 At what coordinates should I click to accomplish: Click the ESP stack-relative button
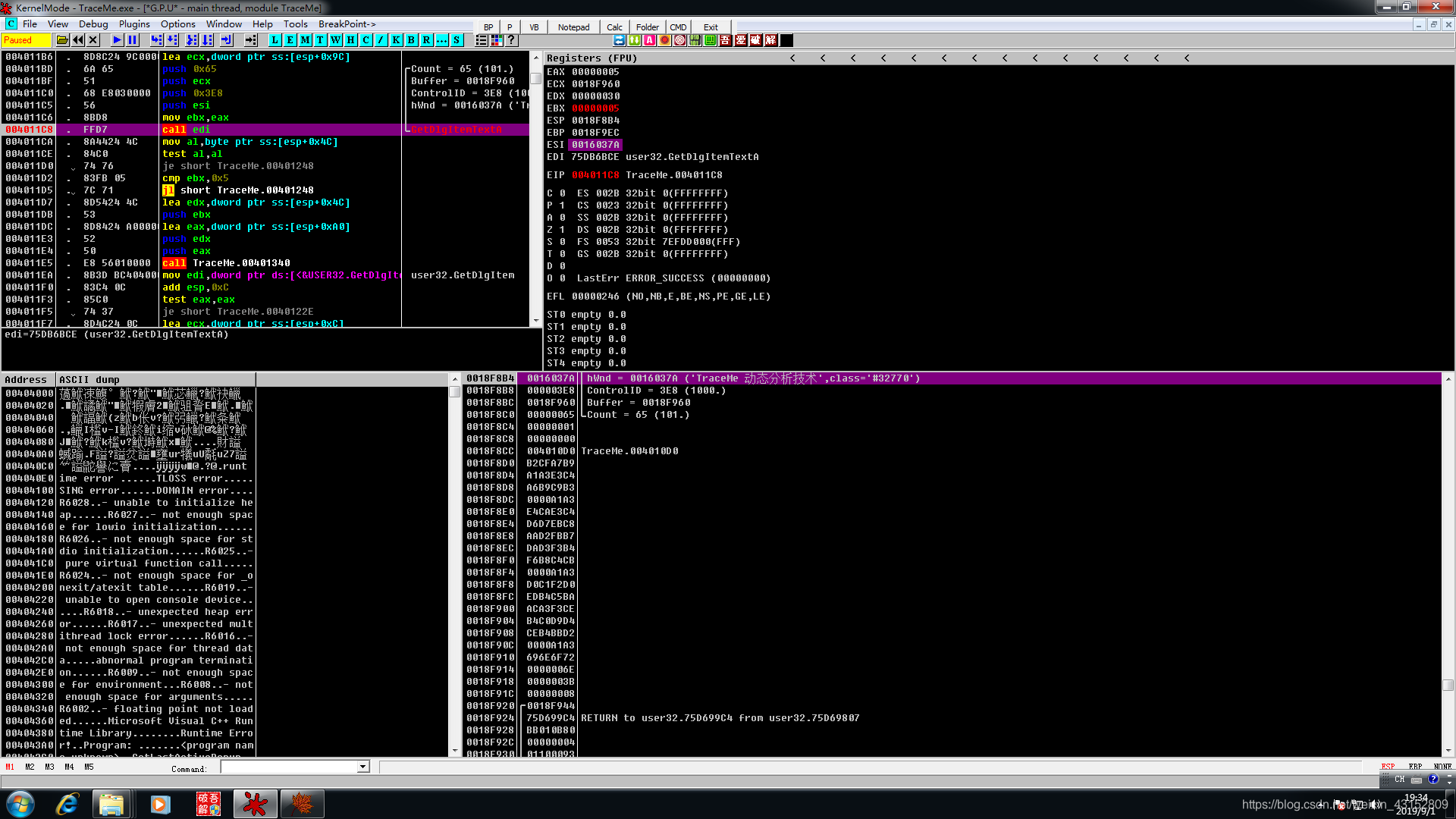(x=1388, y=767)
